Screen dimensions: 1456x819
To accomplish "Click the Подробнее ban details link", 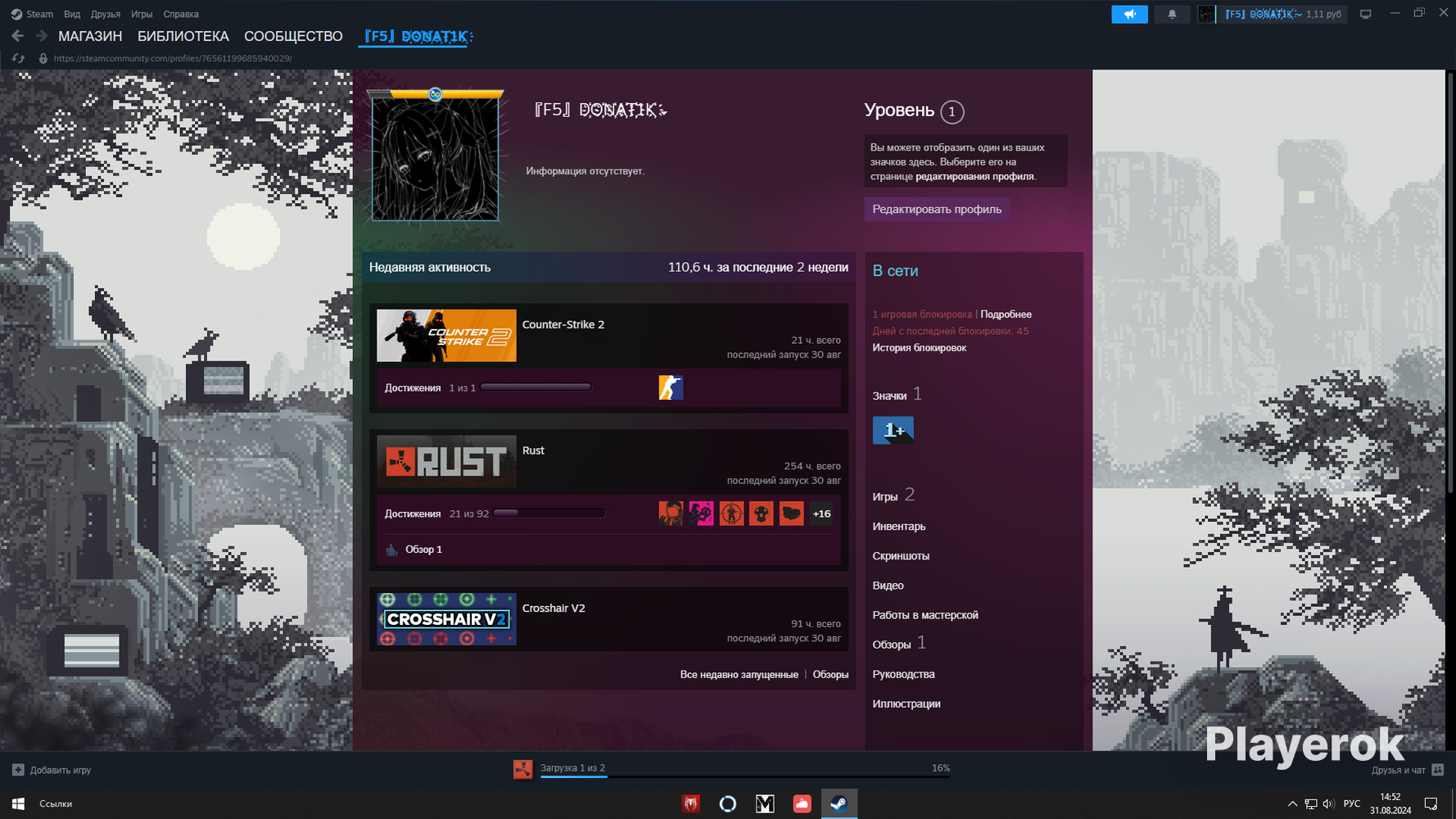I will [1006, 314].
